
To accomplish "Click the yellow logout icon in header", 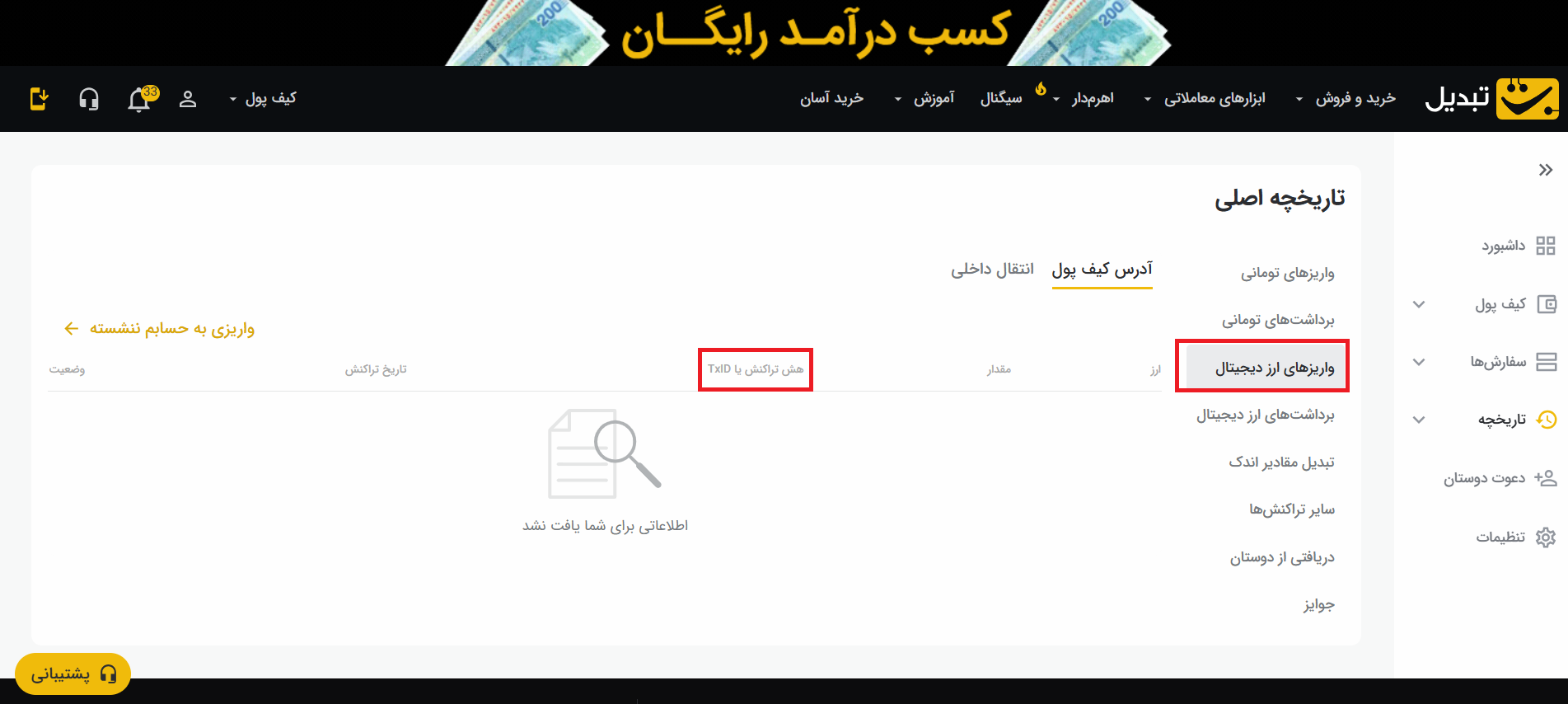I will tap(39, 99).
